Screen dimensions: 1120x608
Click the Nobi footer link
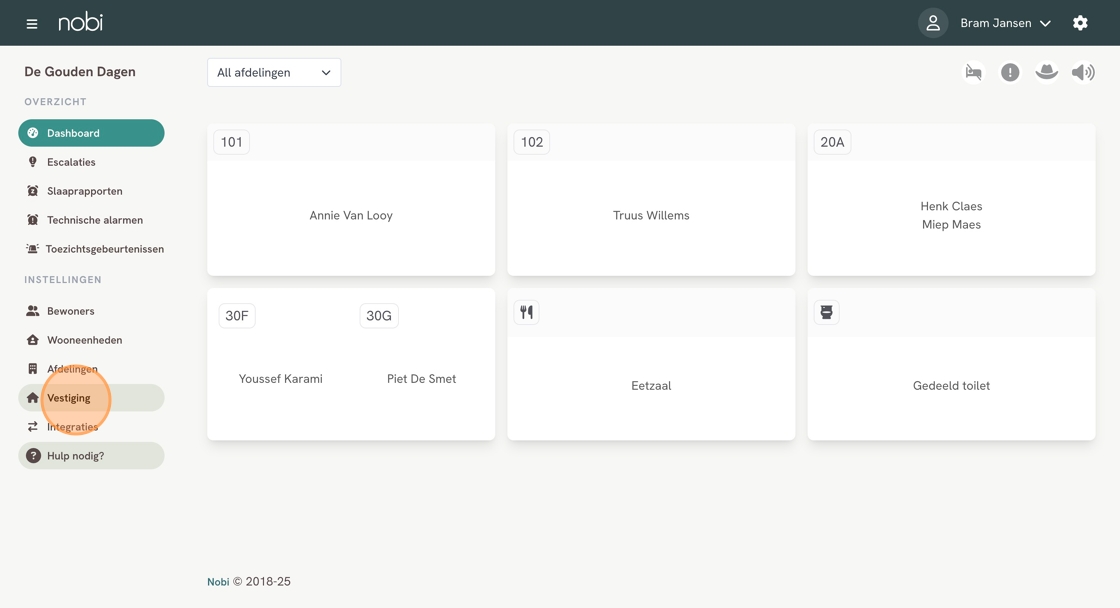(x=218, y=582)
